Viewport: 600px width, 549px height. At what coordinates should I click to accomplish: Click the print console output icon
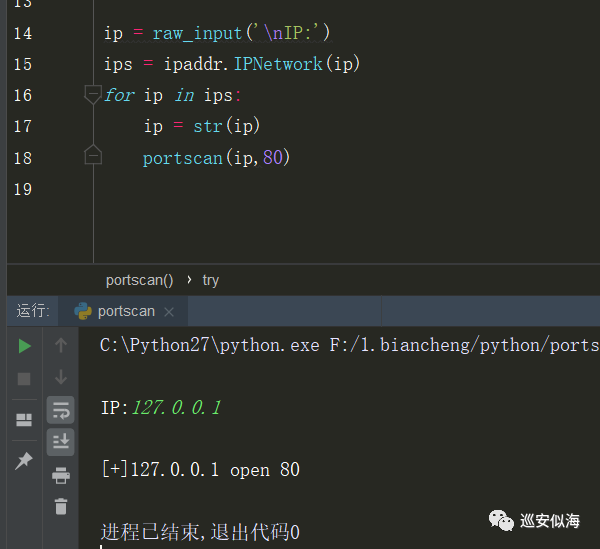click(x=61, y=475)
